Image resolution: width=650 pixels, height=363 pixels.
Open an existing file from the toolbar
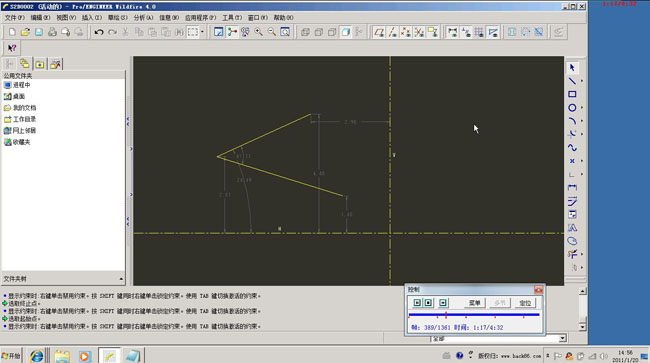pyautogui.click(x=25, y=32)
